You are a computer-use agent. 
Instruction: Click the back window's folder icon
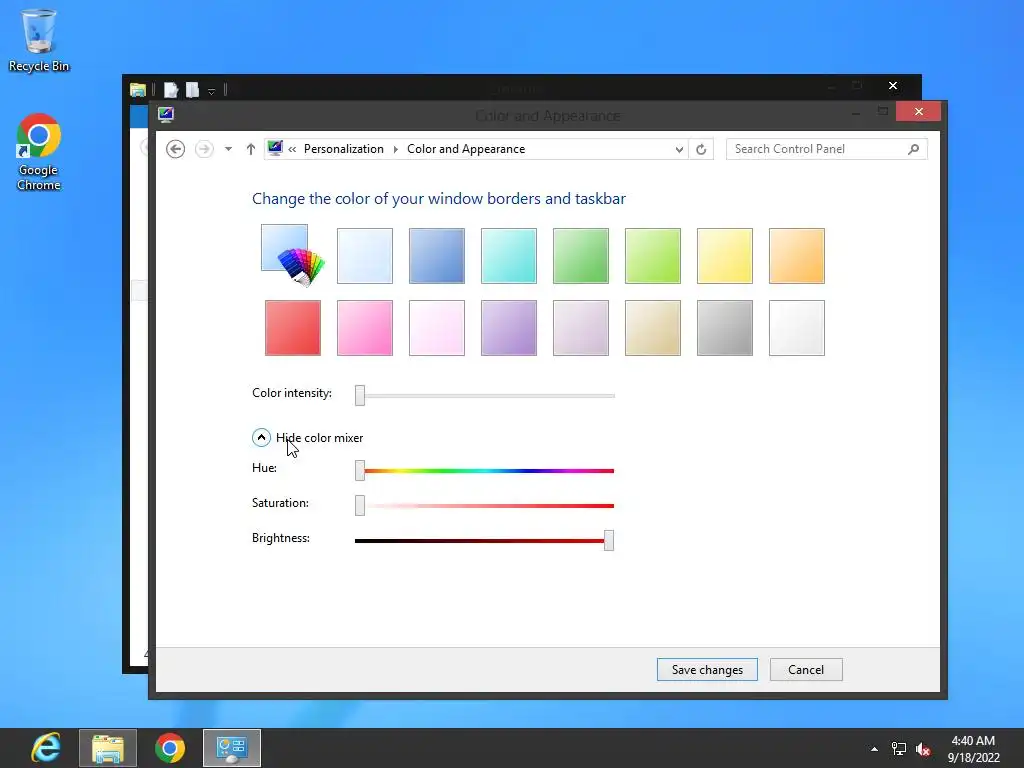point(138,89)
